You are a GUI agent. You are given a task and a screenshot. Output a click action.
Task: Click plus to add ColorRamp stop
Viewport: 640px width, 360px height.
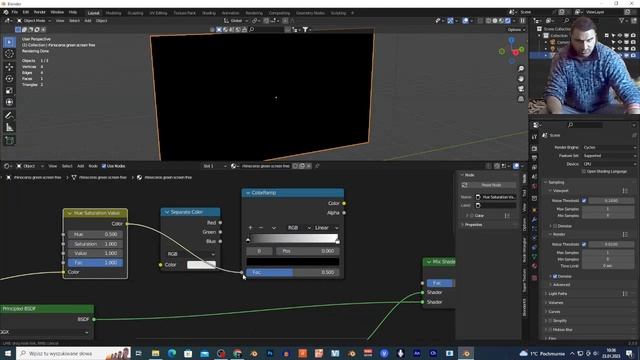coord(250,228)
